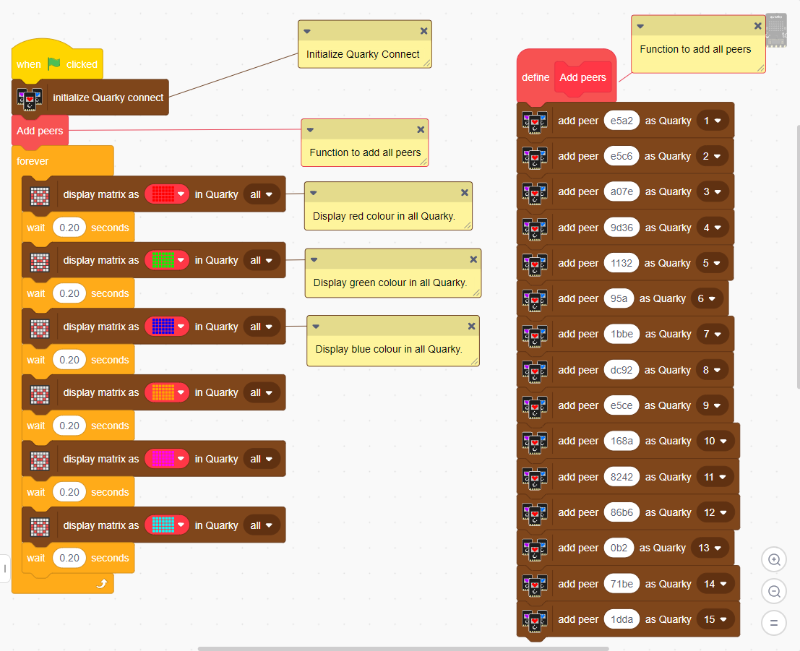Collapse the Initialize Quarky Connect comment
800x651 pixels.
tap(307, 31)
